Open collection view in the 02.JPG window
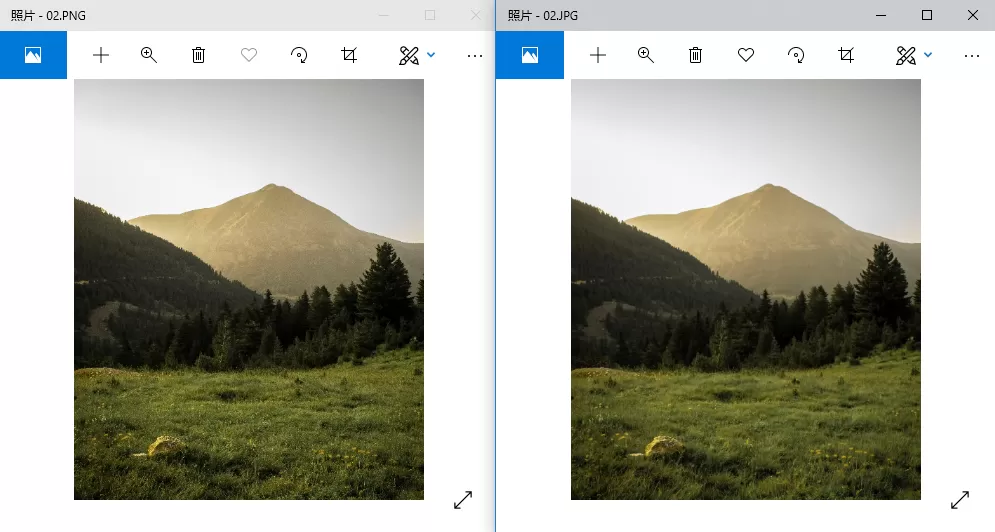The width and height of the screenshot is (995, 532). click(x=530, y=55)
